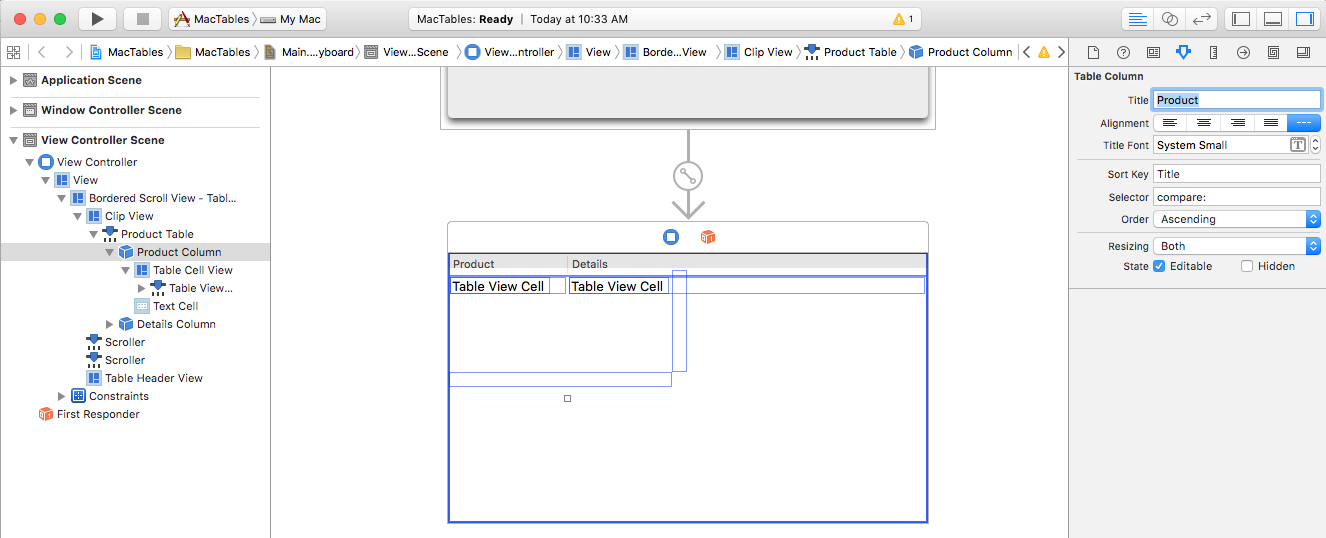Click the Selector field with compare:
This screenshot has width=1326, height=538.
(x=1237, y=197)
